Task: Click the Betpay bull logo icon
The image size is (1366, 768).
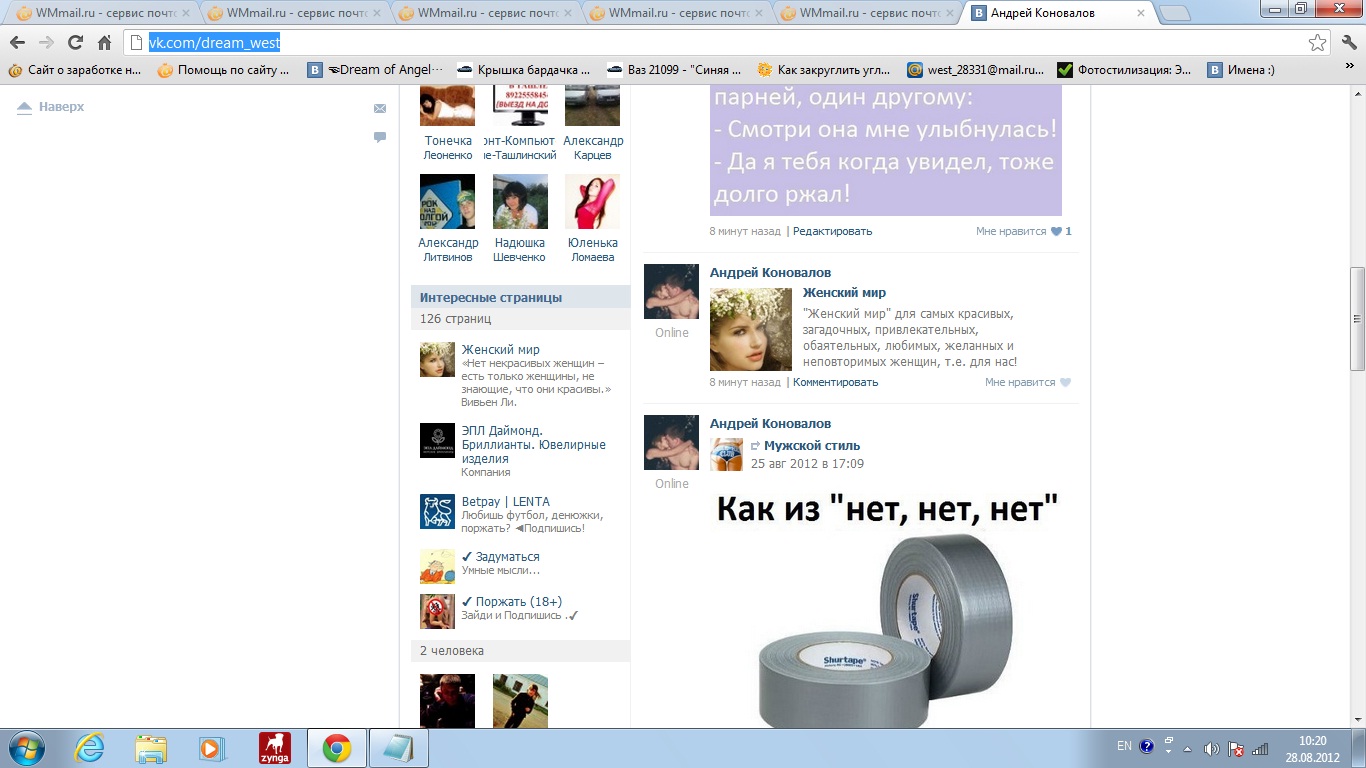Action: pos(437,512)
